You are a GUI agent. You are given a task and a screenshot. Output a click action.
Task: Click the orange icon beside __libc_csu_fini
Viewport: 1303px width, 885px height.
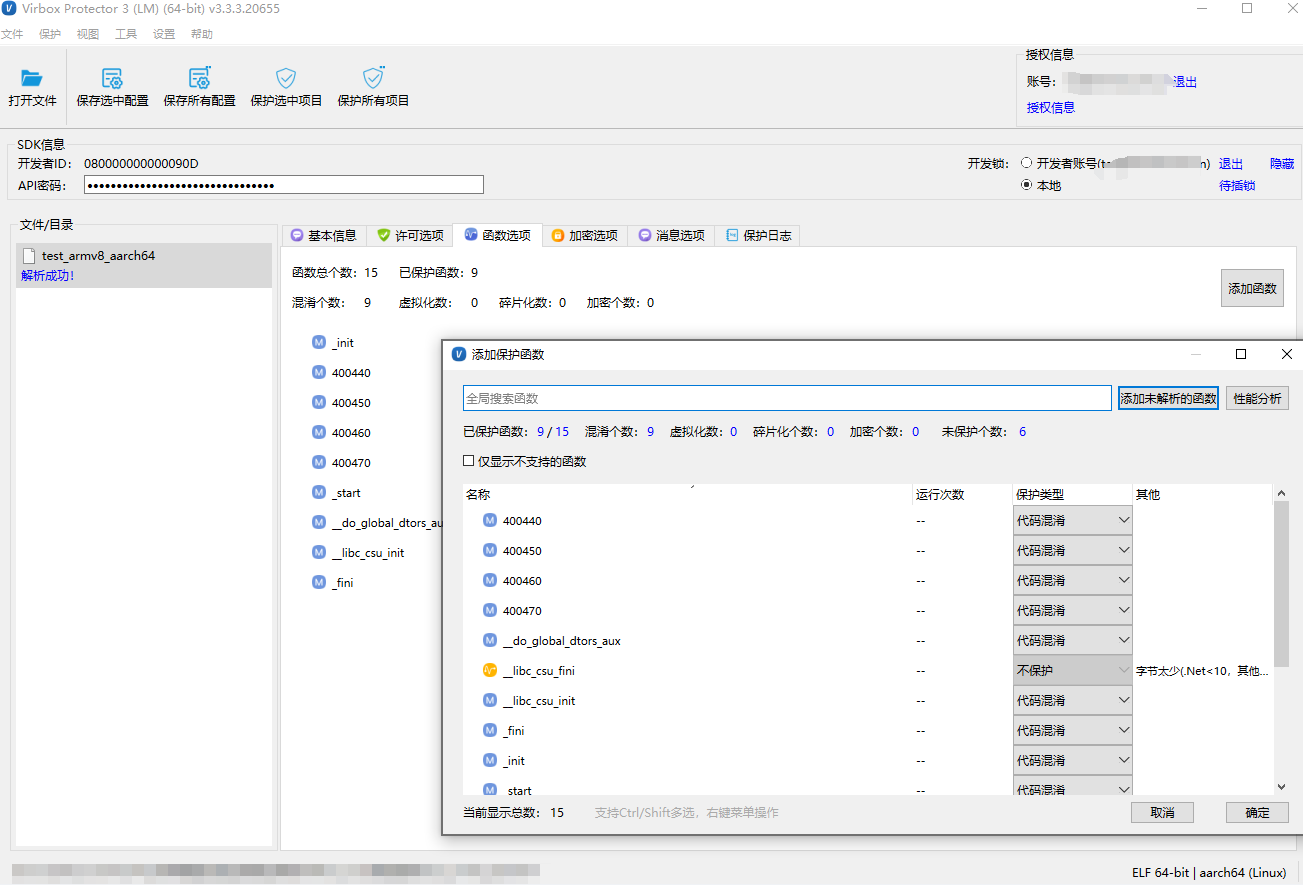point(490,670)
